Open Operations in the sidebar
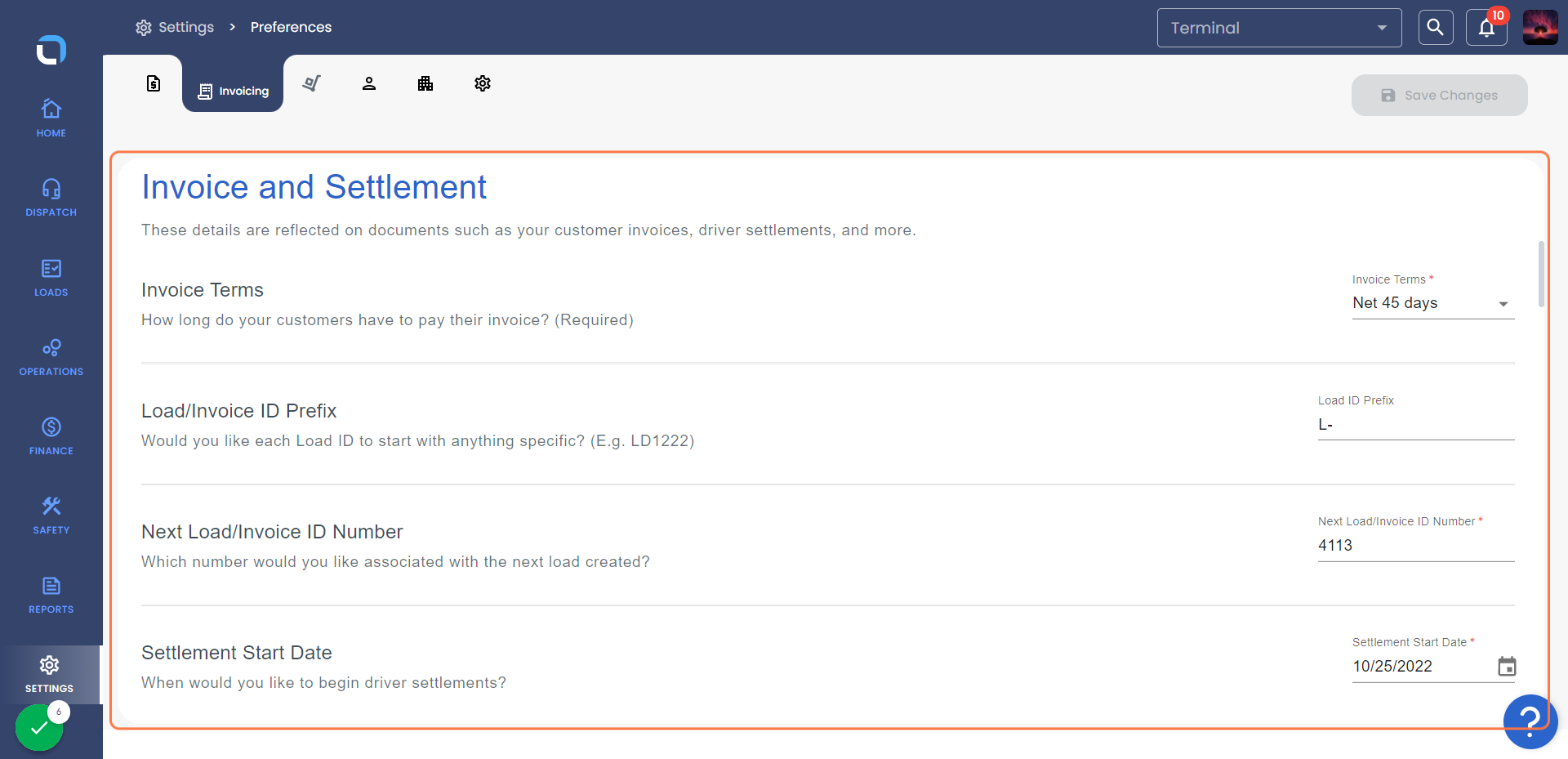The image size is (1568, 759). [x=51, y=357]
